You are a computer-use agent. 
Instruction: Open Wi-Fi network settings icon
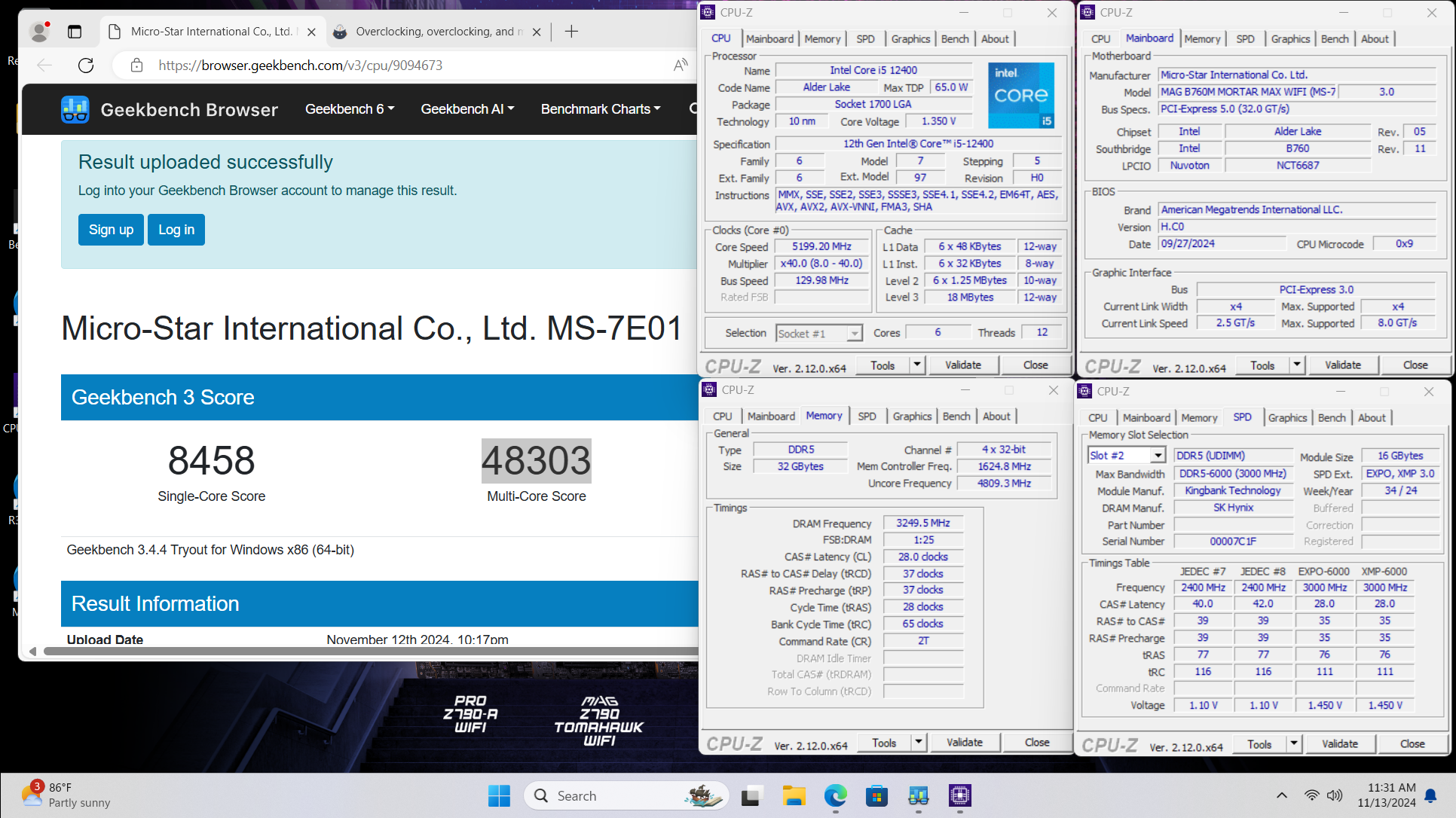1312,795
